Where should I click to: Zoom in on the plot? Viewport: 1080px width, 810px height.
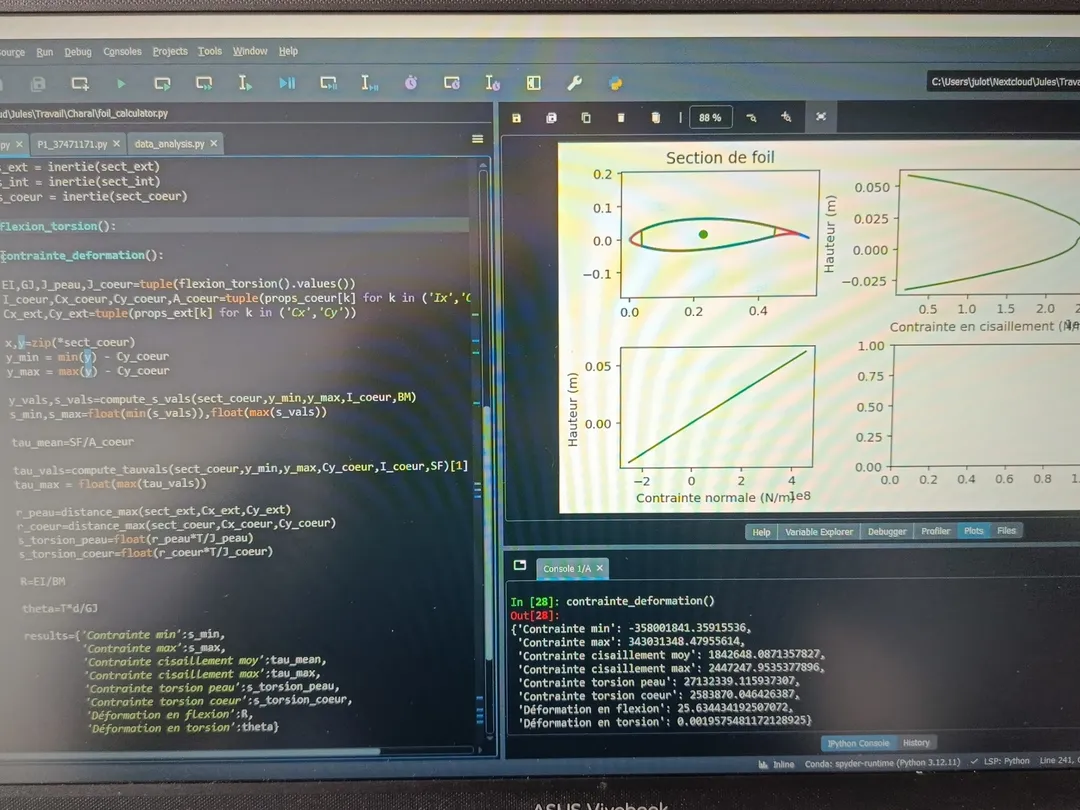[x=786, y=118]
